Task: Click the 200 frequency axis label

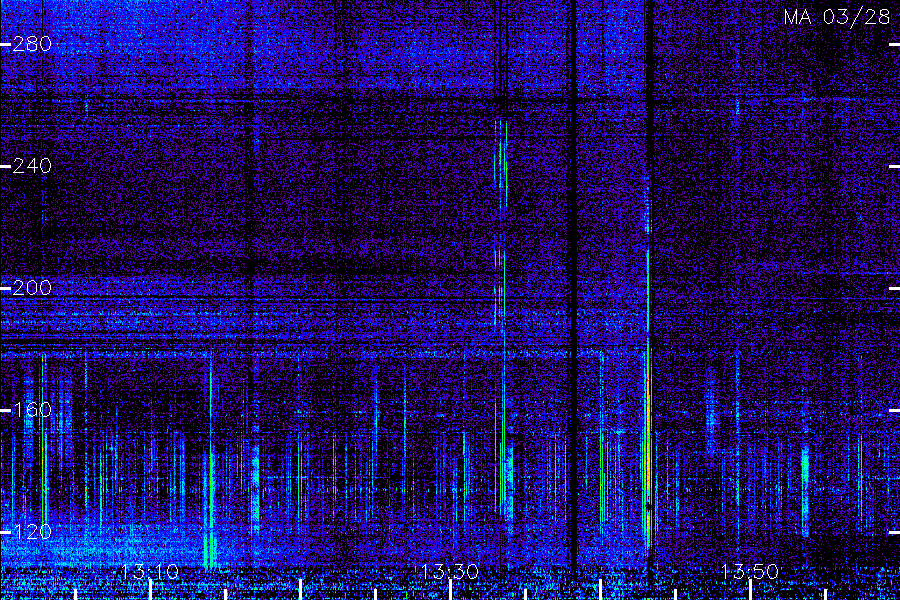Action: click(x=32, y=288)
